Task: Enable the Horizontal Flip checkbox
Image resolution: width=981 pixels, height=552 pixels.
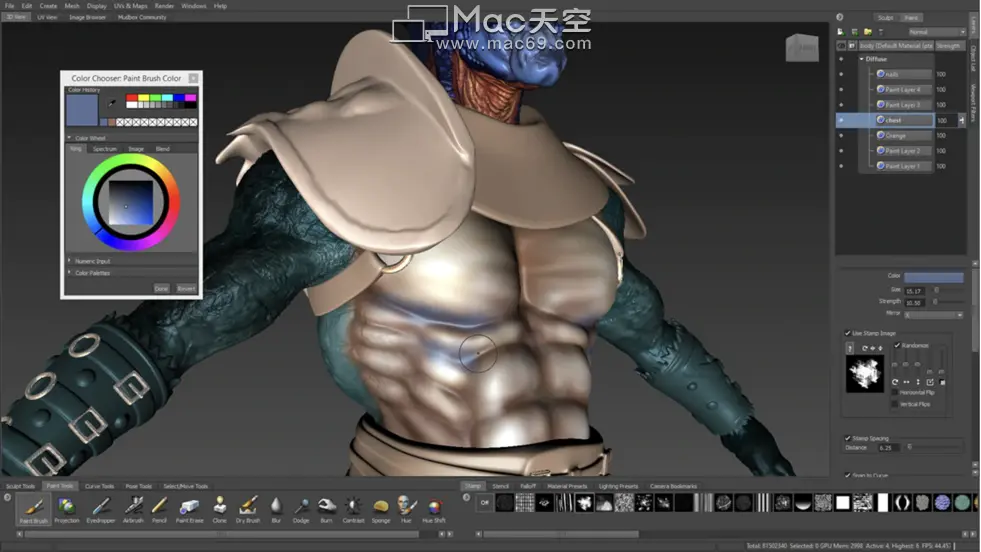Action: pos(895,392)
